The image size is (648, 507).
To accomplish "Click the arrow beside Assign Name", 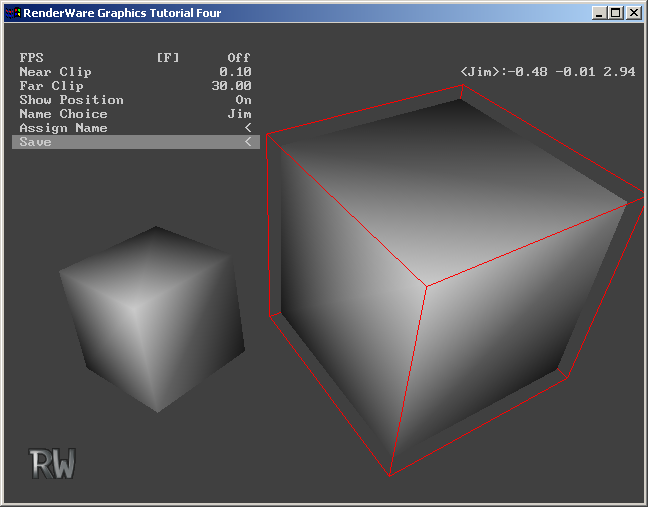I will point(248,128).
